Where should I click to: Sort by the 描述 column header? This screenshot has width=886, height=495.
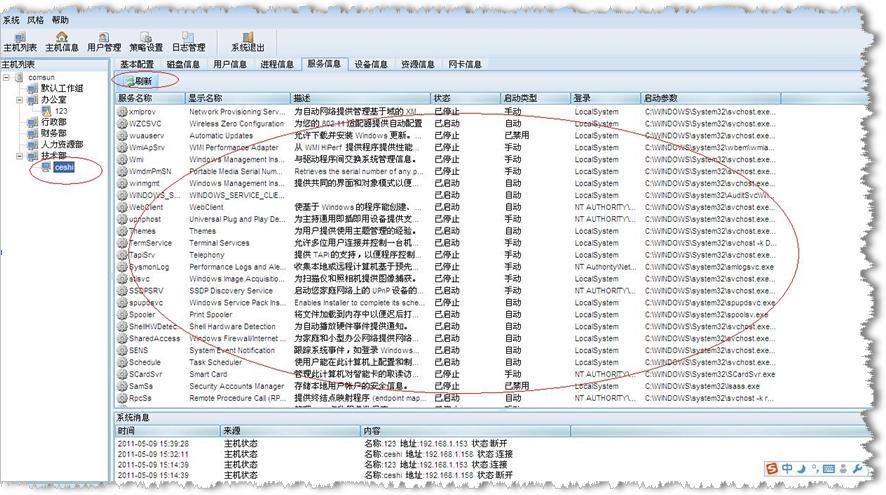360,98
